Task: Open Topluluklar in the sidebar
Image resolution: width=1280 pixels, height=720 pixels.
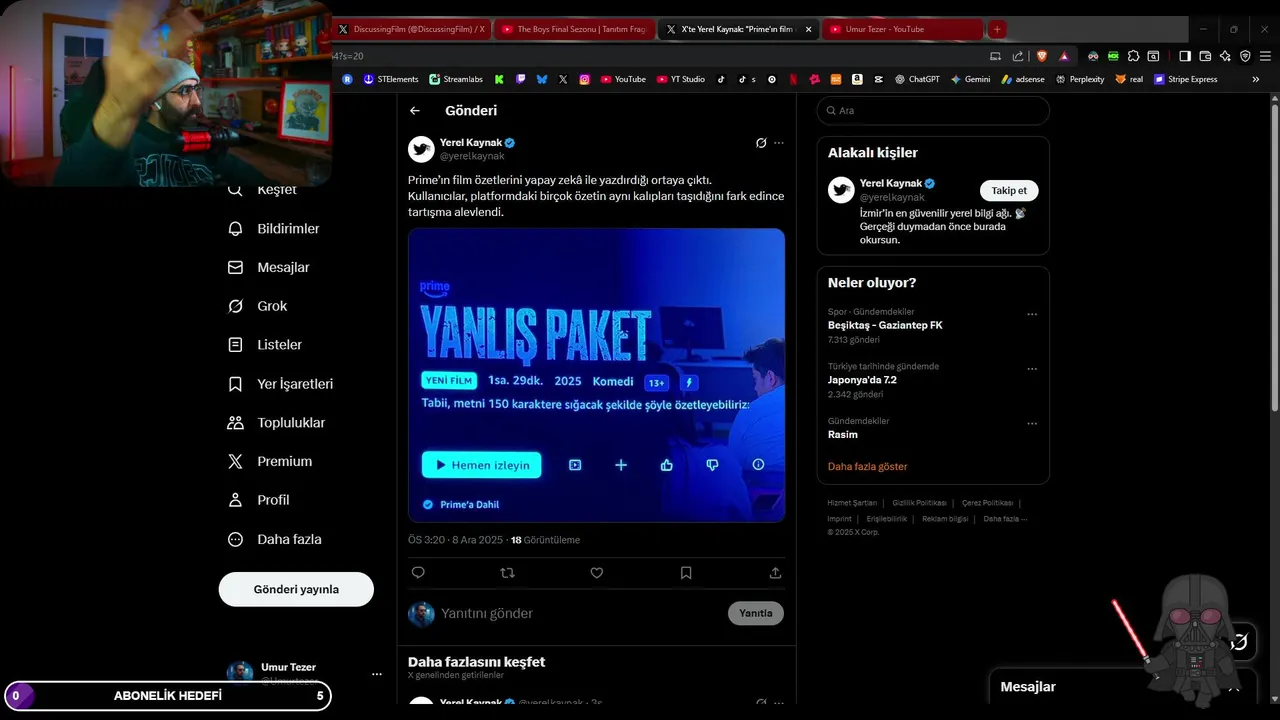Action: click(x=277, y=423)
